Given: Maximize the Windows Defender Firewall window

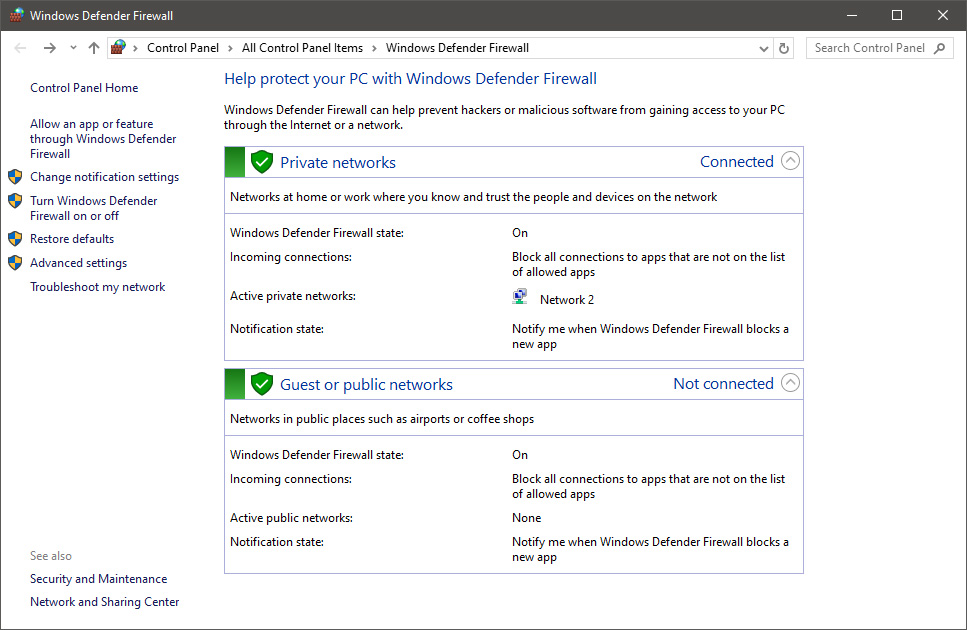Looking at the screenshot, I should (x=897, y=15).
